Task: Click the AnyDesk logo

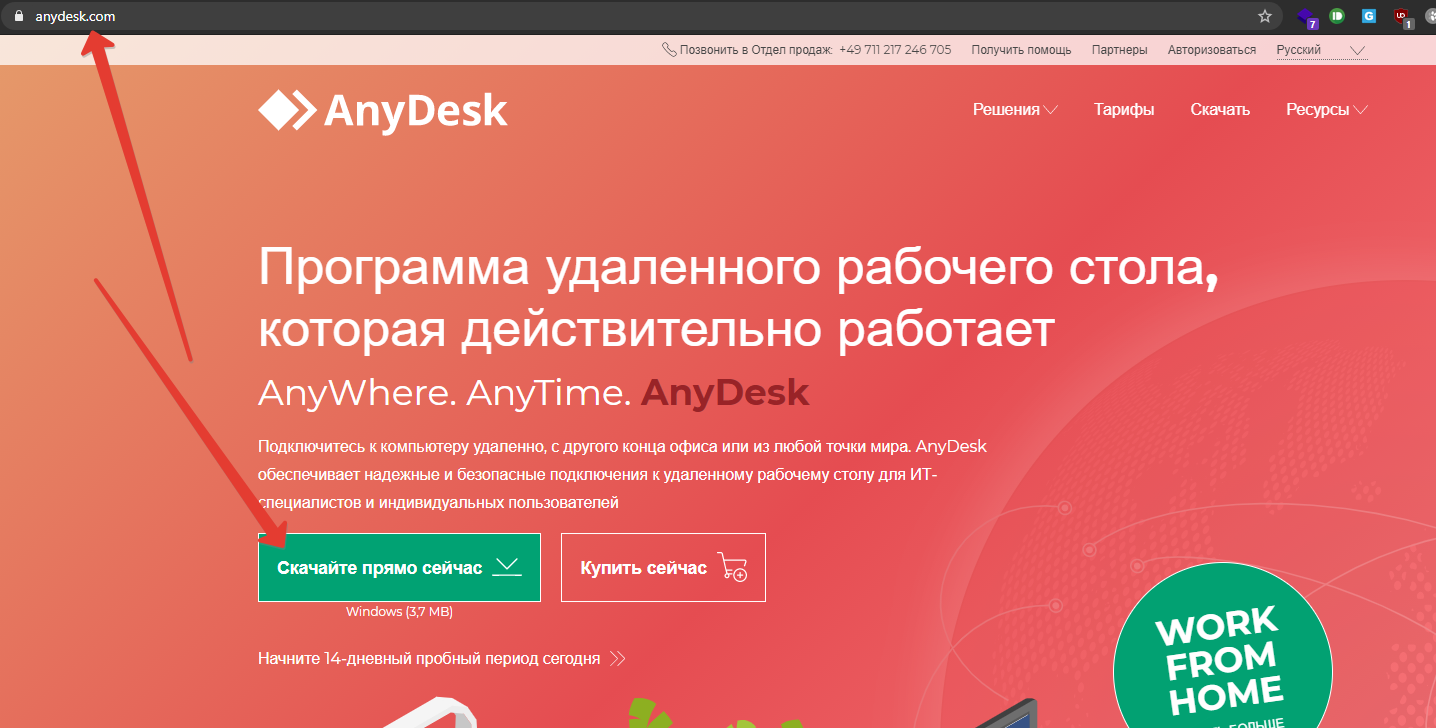Action: [382, 110]
